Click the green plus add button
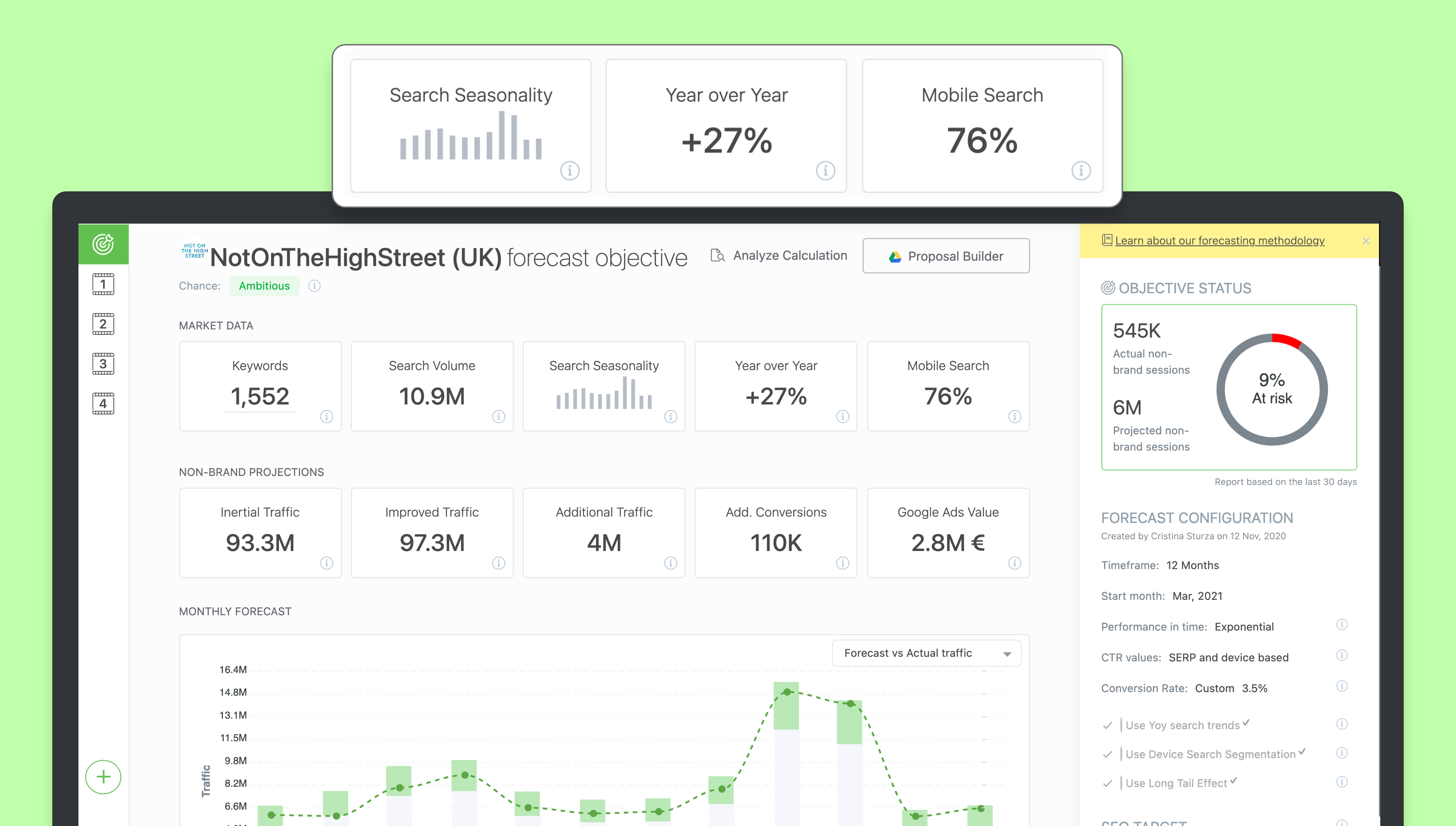Image resolution: width=1456 pixels, height=826 pixels. click(103, 777)
